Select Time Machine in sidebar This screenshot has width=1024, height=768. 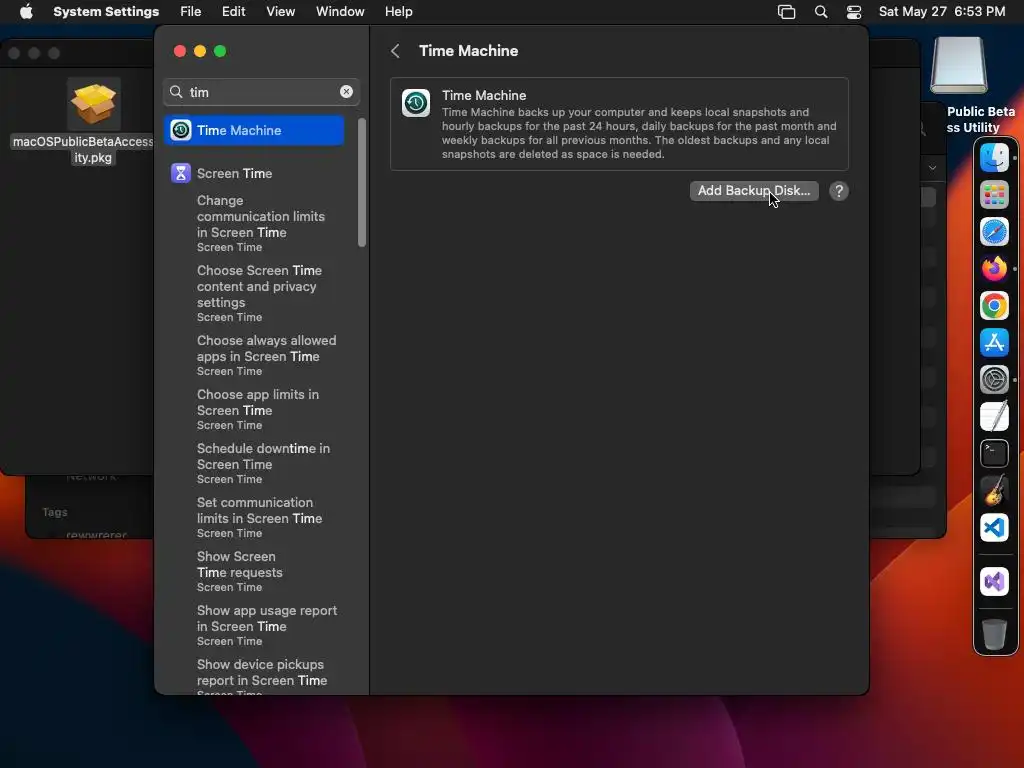(x=254, y=130)
